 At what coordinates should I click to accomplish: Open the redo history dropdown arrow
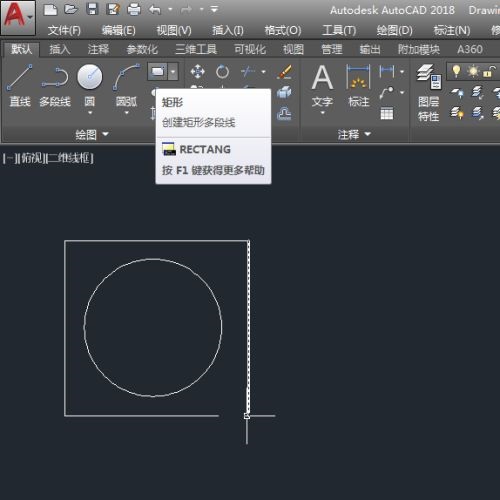(201, 9)
